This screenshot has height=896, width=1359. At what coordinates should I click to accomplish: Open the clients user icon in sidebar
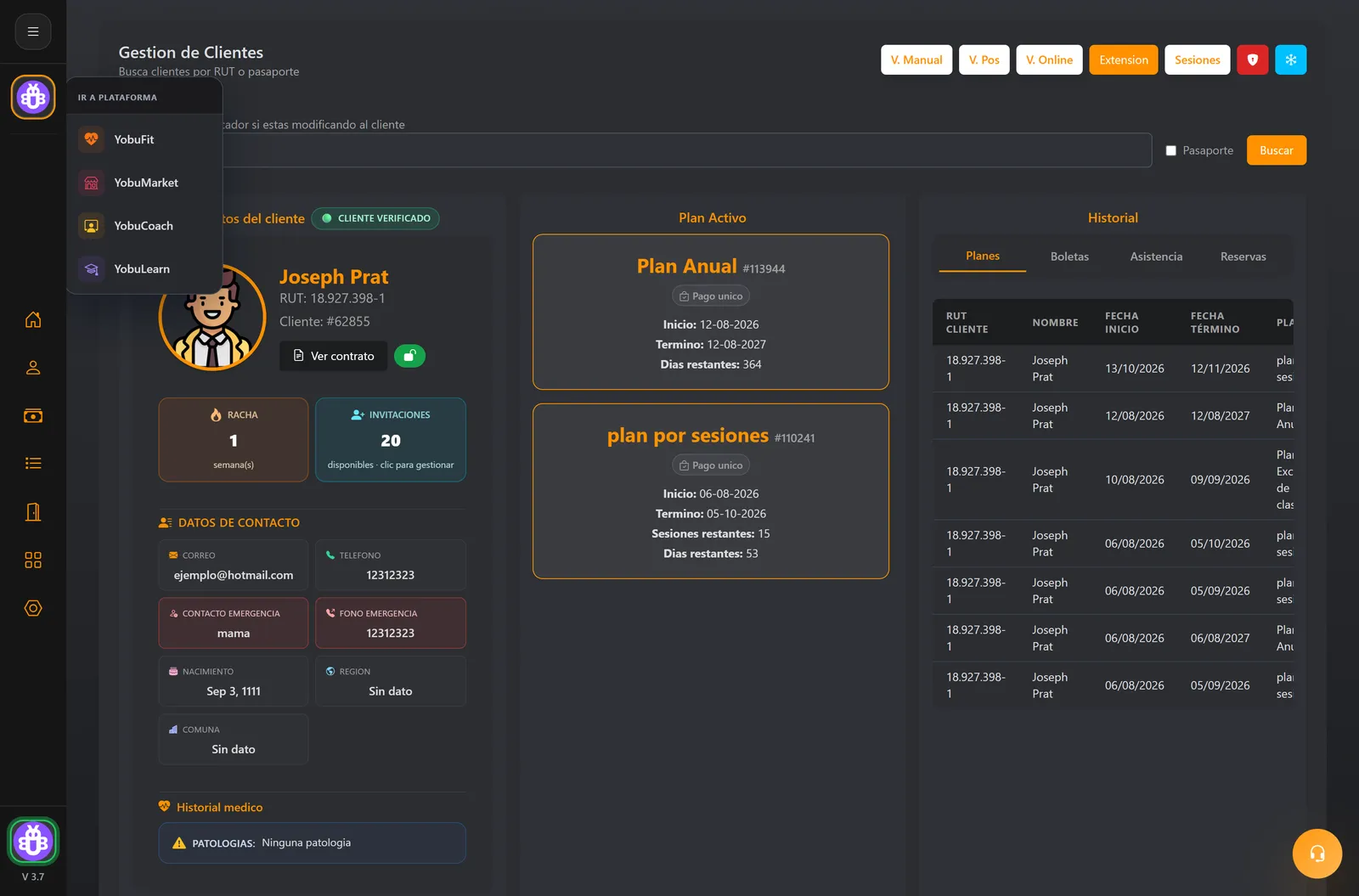click(33, 368)
